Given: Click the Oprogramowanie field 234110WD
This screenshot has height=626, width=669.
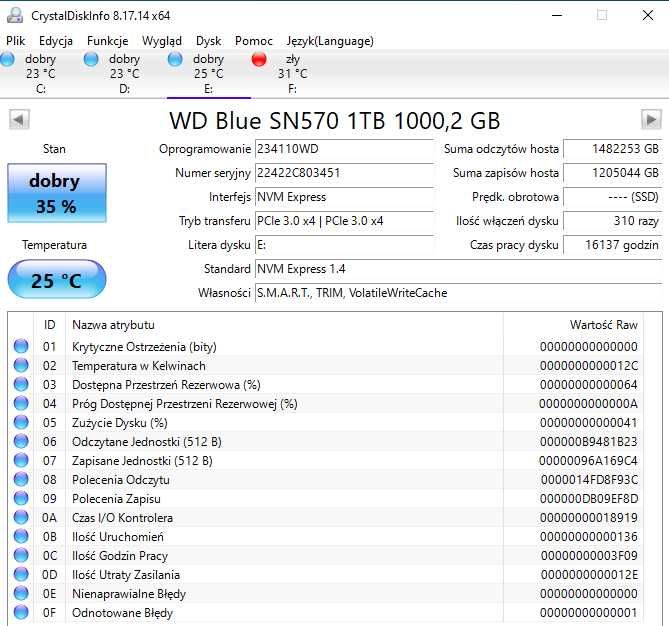Looking at the screenshot, I should pyautogui.click(x=344, y=149).
